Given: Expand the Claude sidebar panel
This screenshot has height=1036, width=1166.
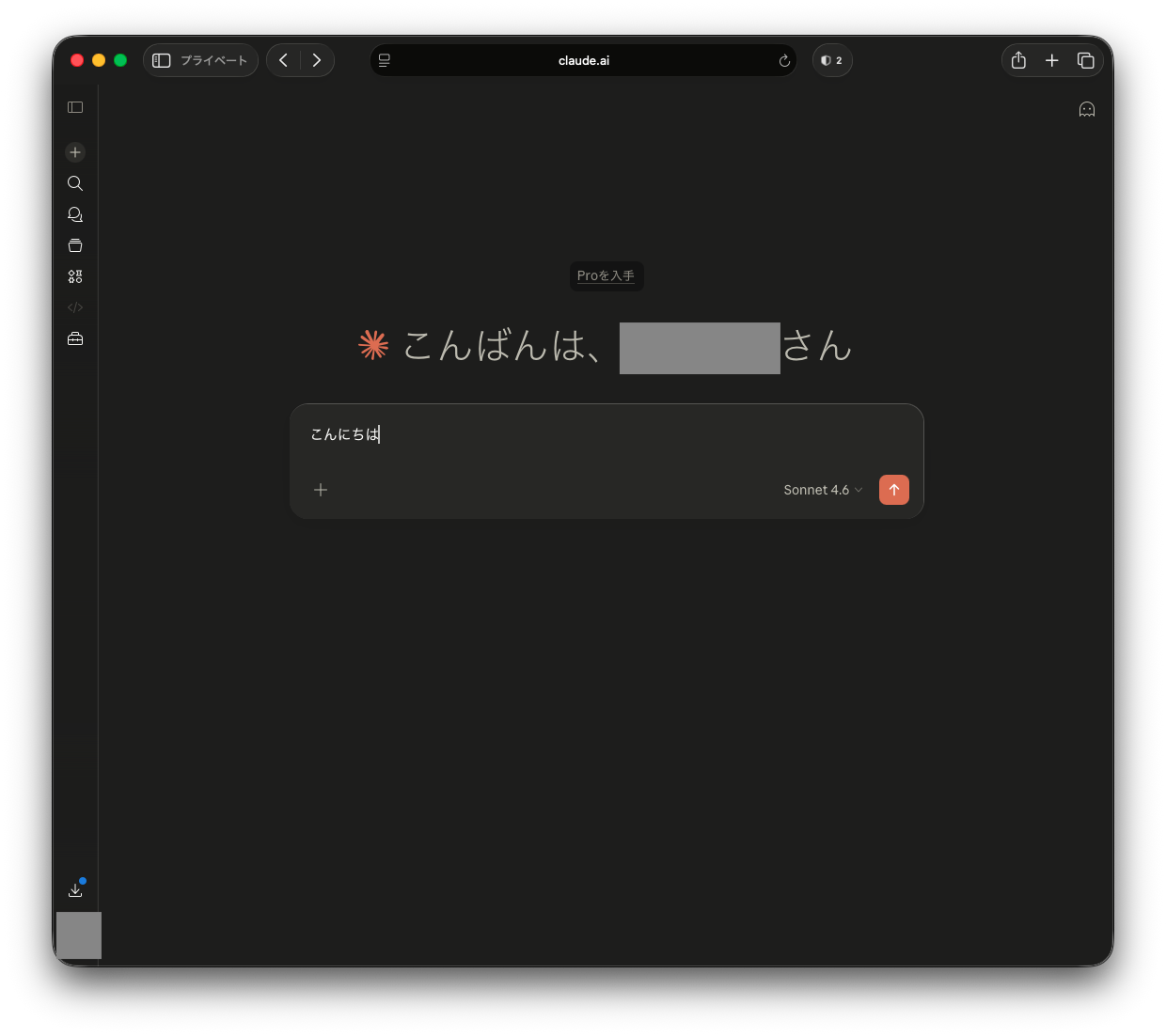Looking at the screenshot, I should (75, 107).
